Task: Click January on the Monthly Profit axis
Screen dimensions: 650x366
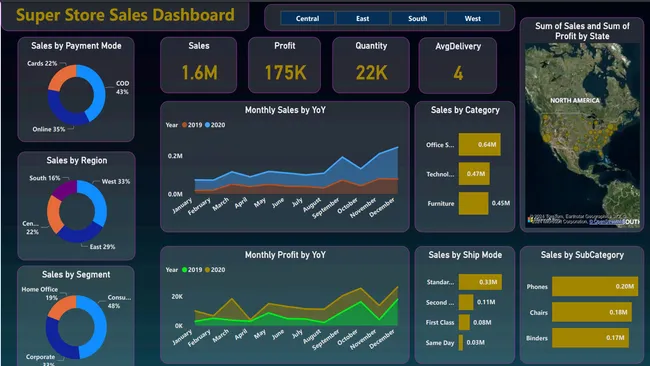Action: 182,337
